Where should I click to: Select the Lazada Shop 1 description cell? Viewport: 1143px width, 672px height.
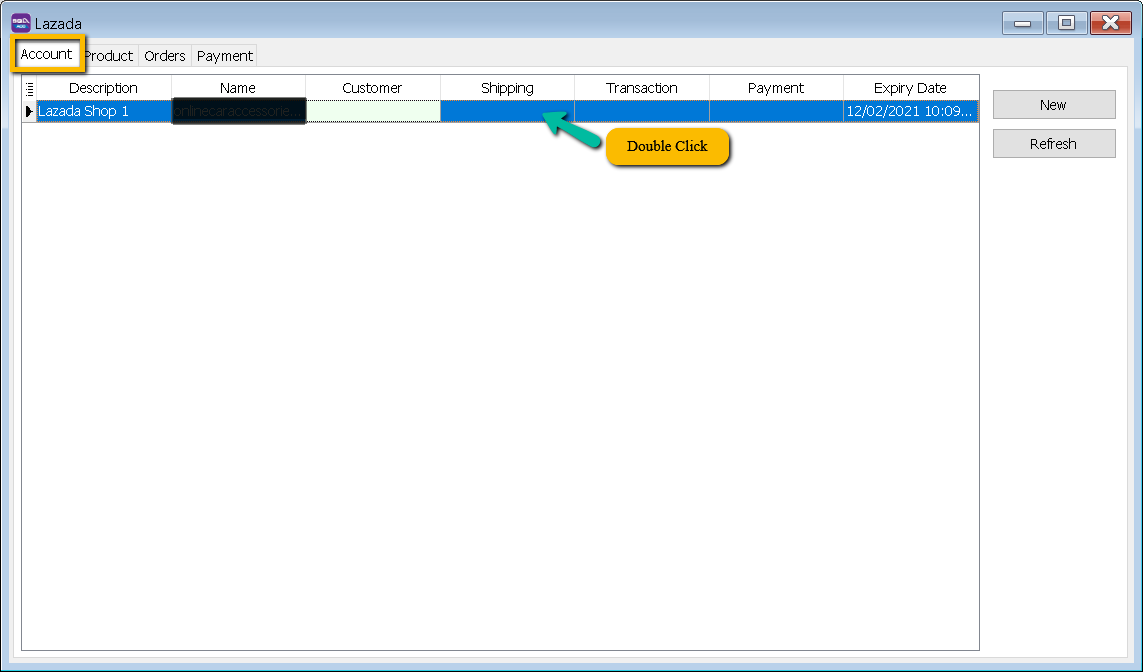[103, 112]
